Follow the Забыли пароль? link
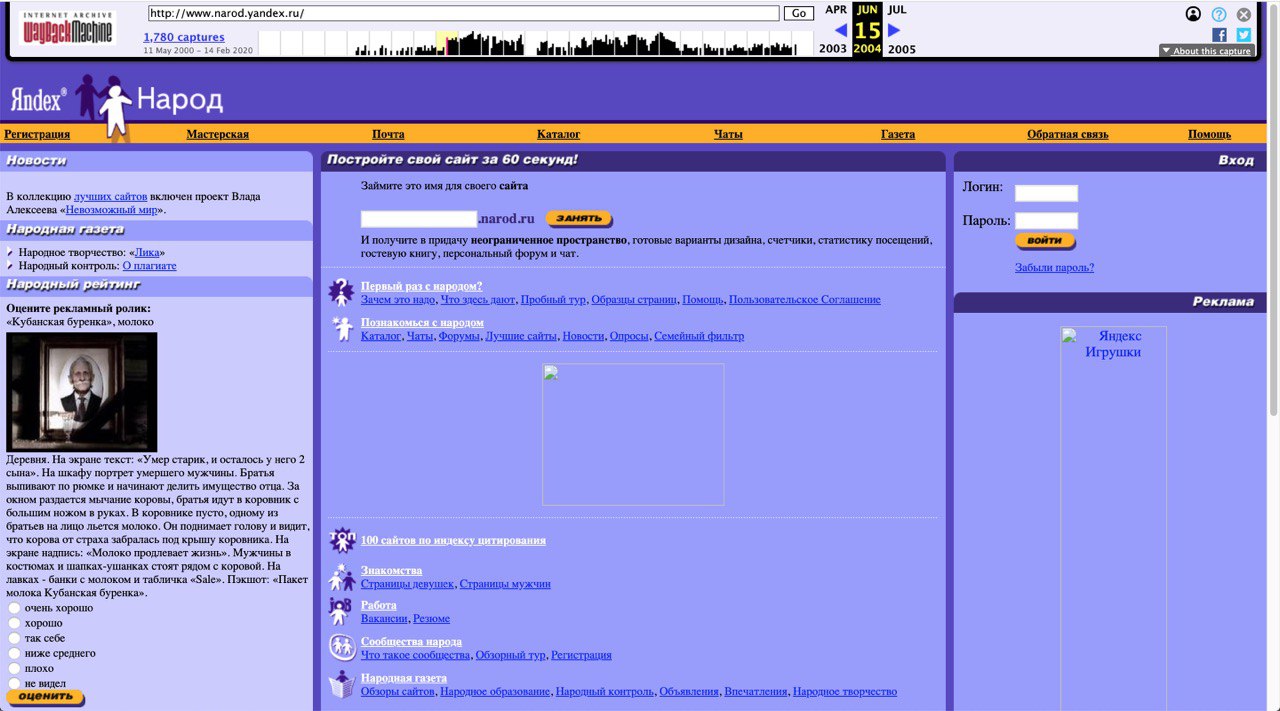 tap(1054, 268)
